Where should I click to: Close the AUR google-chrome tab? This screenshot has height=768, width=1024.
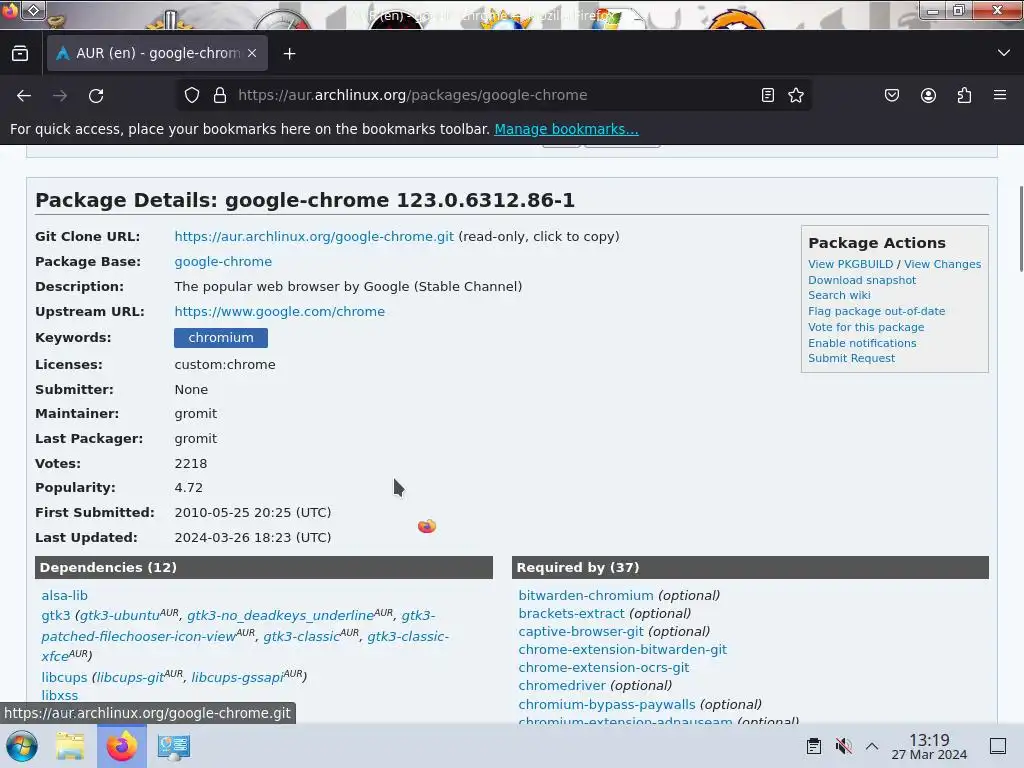pos(252,54)
